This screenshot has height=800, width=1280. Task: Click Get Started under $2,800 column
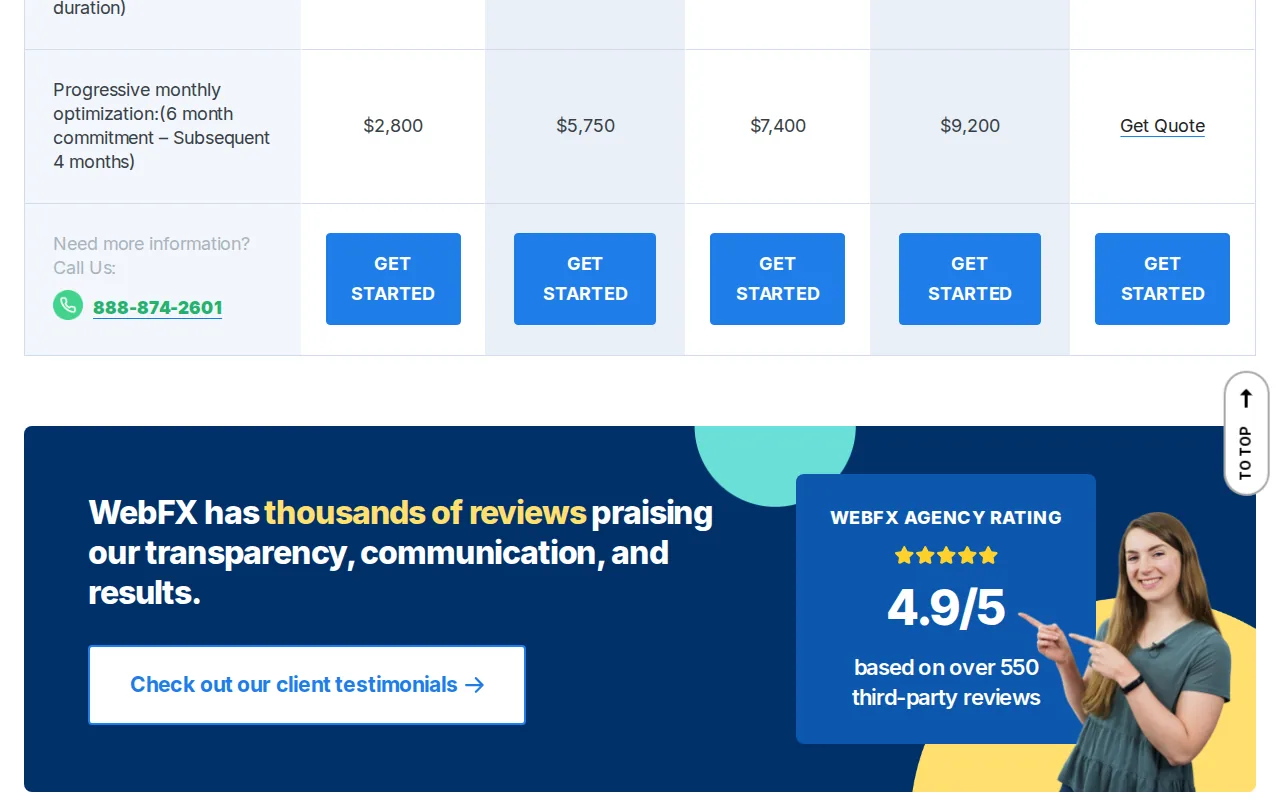point(393,279)
